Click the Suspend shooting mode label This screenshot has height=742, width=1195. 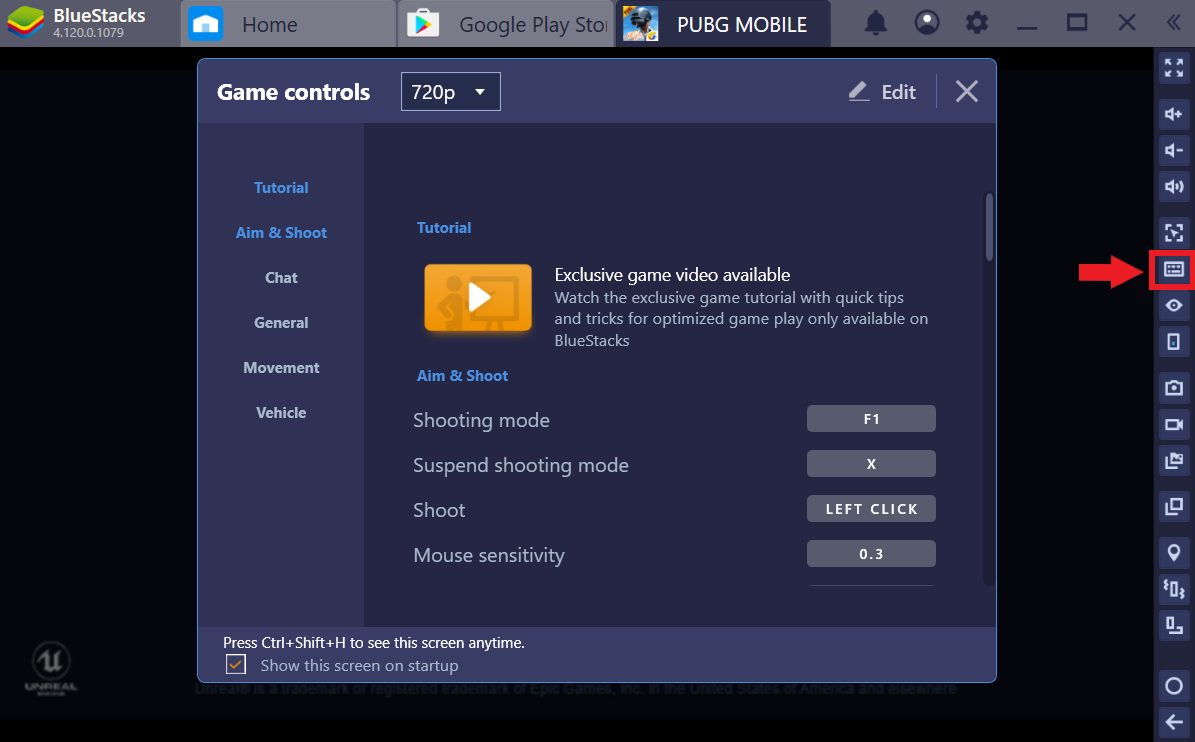(x=521, y=465)
